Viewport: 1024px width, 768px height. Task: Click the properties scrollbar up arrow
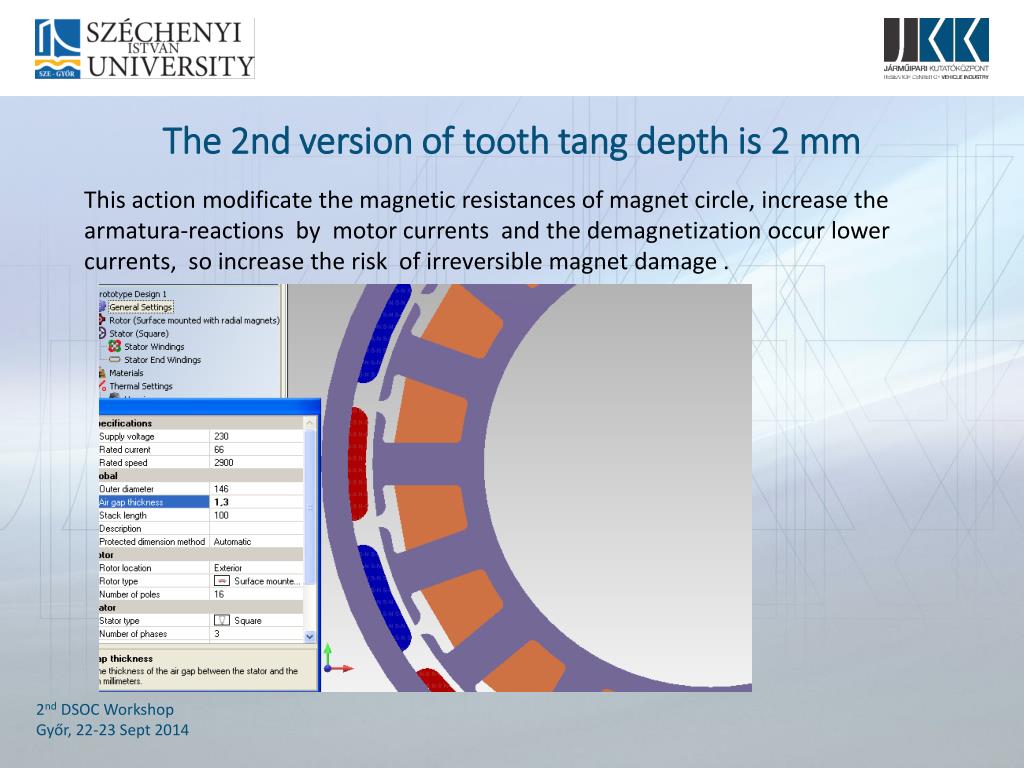(310, 423)
